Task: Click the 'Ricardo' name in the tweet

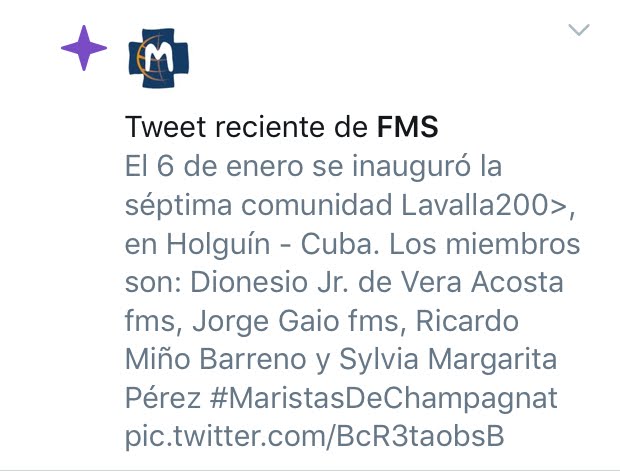Action: (467, 321)
